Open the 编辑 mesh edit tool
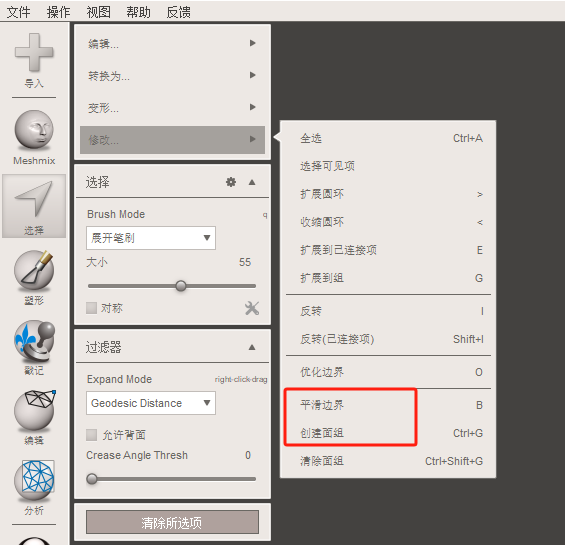Image resolution: width=565 pixels, height=545 pixels. [35, 410]
